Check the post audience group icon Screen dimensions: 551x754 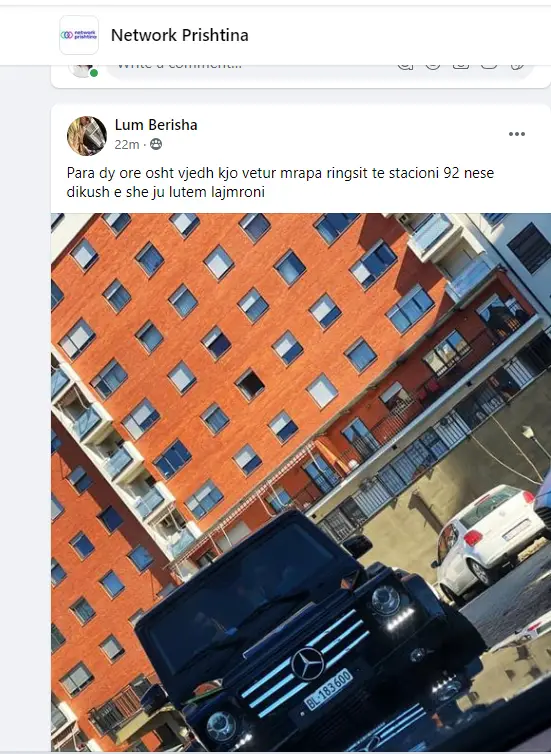point(156,144)
